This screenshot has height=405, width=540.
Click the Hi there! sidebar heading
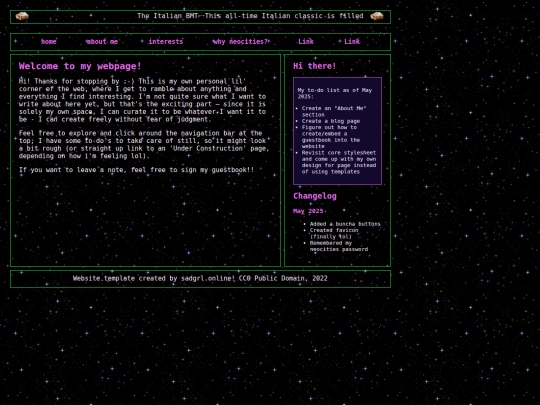coord(314,66)
